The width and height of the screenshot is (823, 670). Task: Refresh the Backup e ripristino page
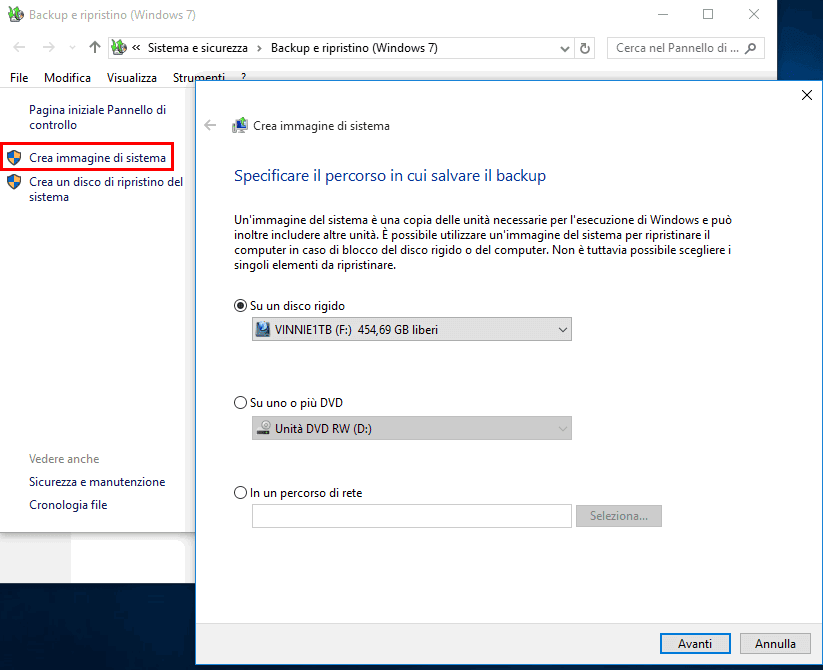click(x=585, y=48)
